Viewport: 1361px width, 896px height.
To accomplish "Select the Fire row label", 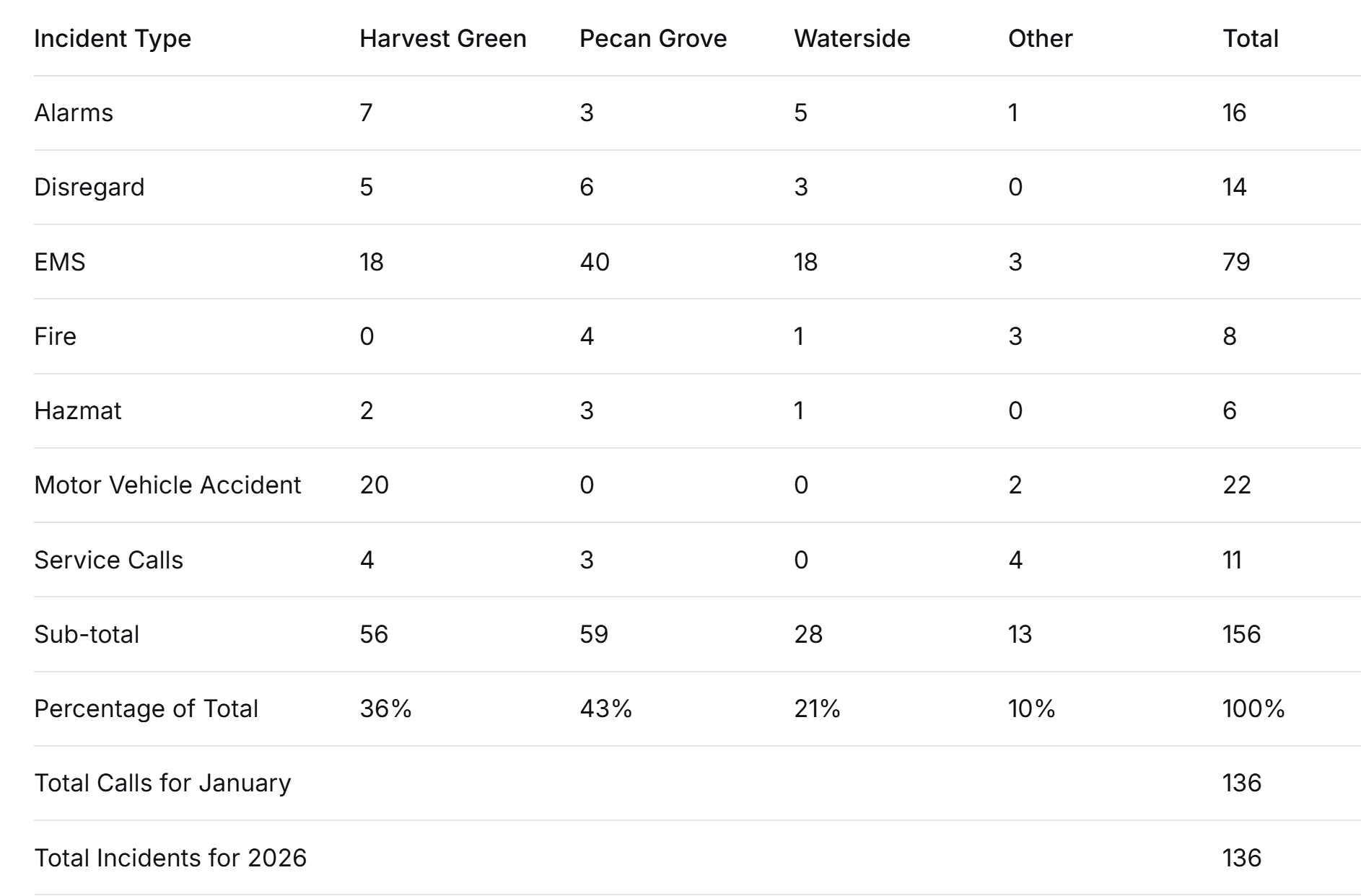I will click(56, 336).
